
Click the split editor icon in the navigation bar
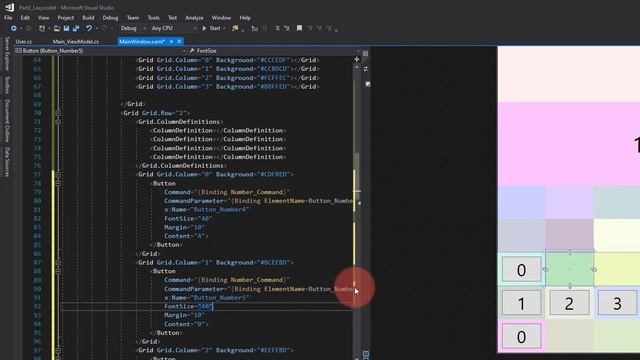point(365,53)
